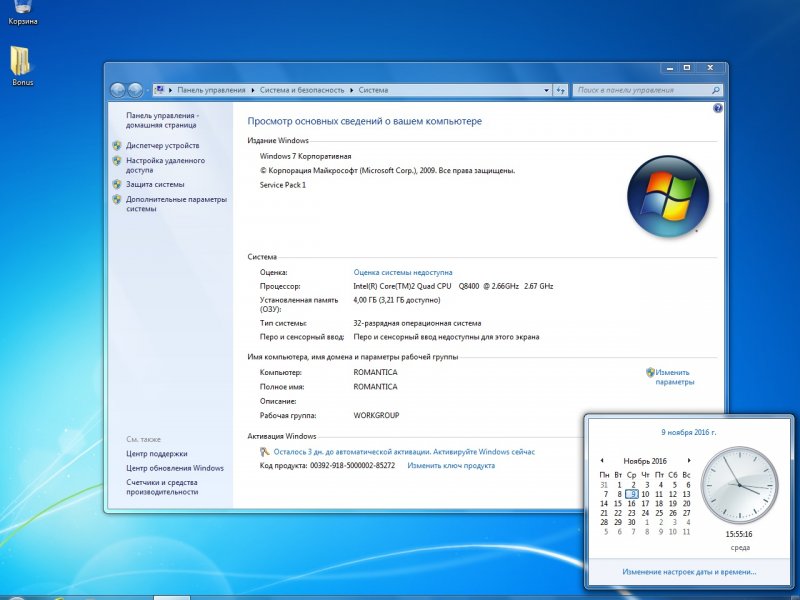Click the refresh button beside address bar

(x=561, y=90)
